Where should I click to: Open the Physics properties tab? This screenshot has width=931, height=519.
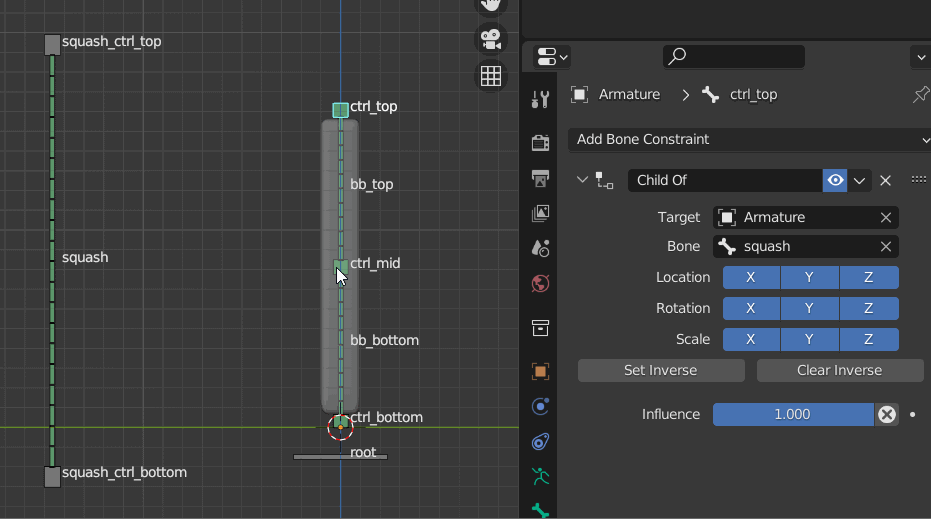540,407
